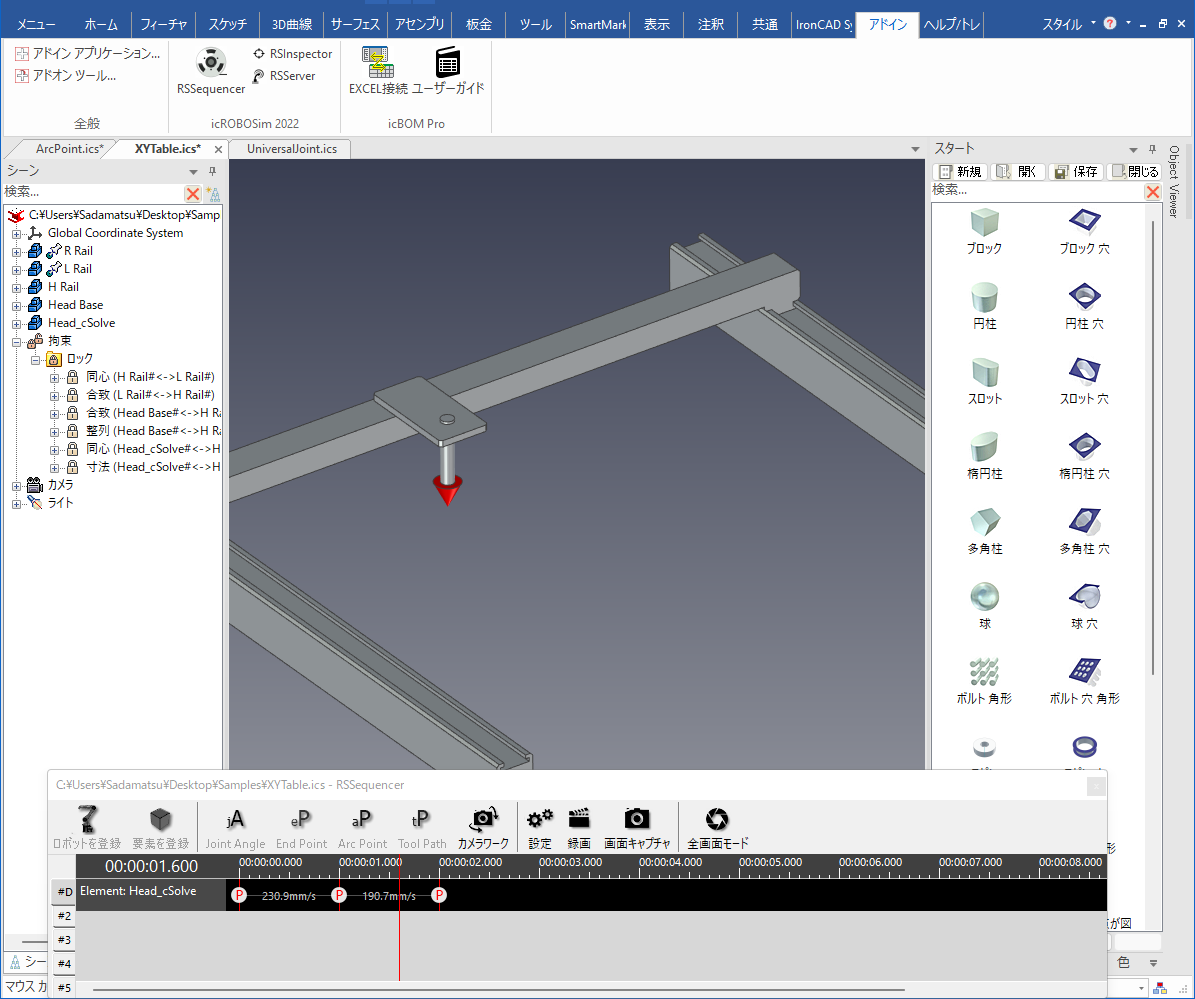The width and height of the screenshot is (1195, 999).
Task: Open the ユーザーガイド icon
Action: (448, 71)
